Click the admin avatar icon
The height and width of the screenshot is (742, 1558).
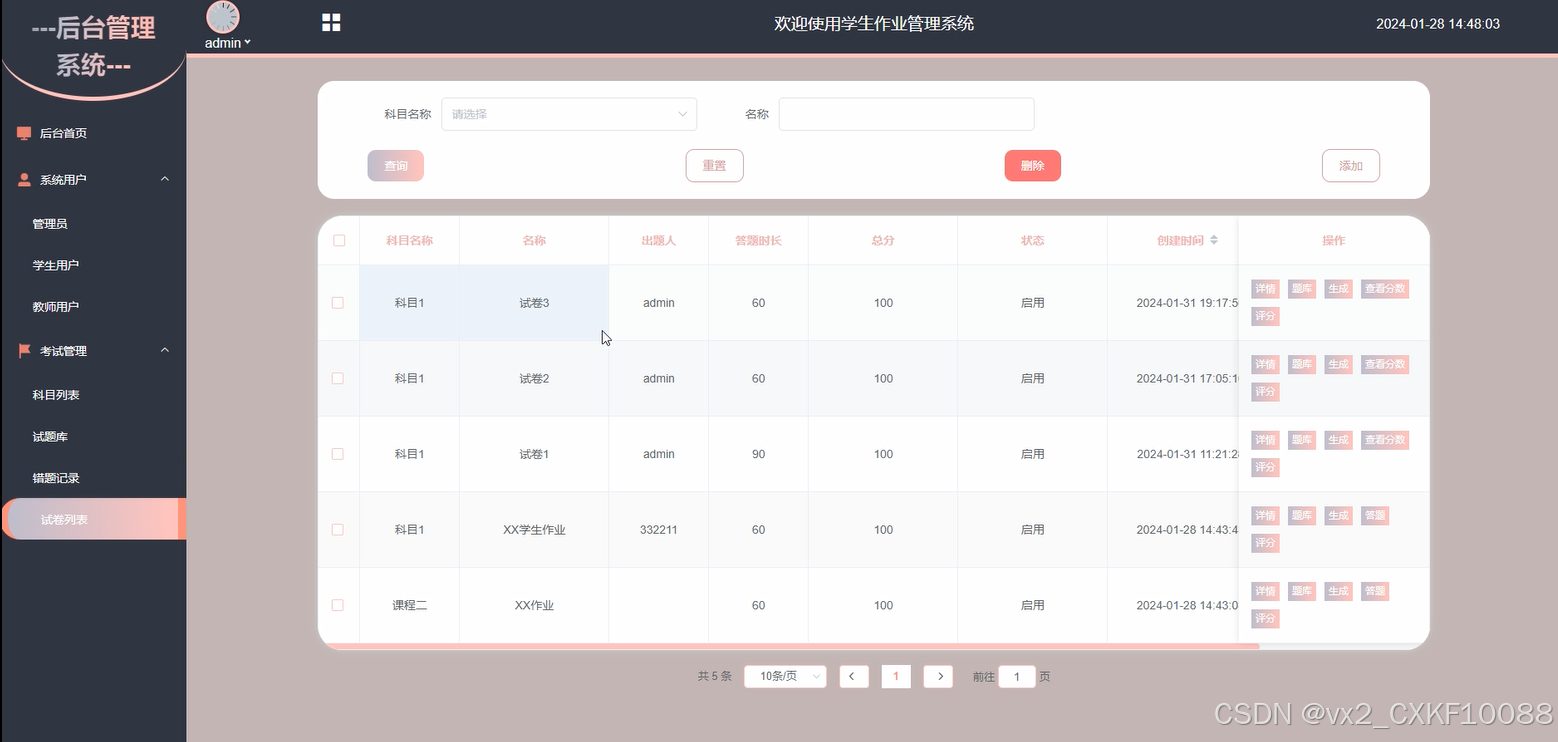(x=223, y=18)
